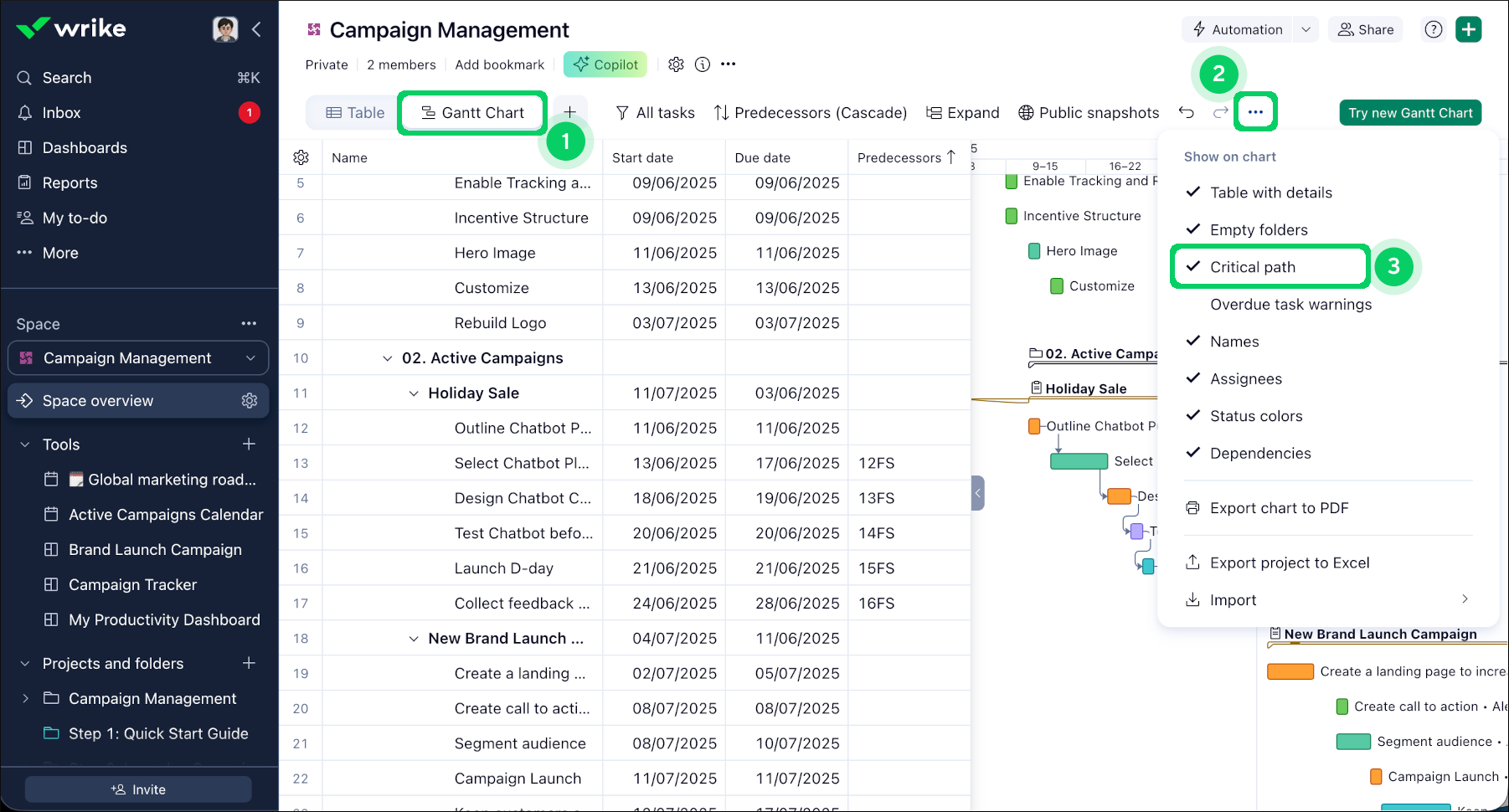The width and height of the screenshot is (1509, 812).
Task: Open Public snapshots
Action: [x=1089, y=113]
